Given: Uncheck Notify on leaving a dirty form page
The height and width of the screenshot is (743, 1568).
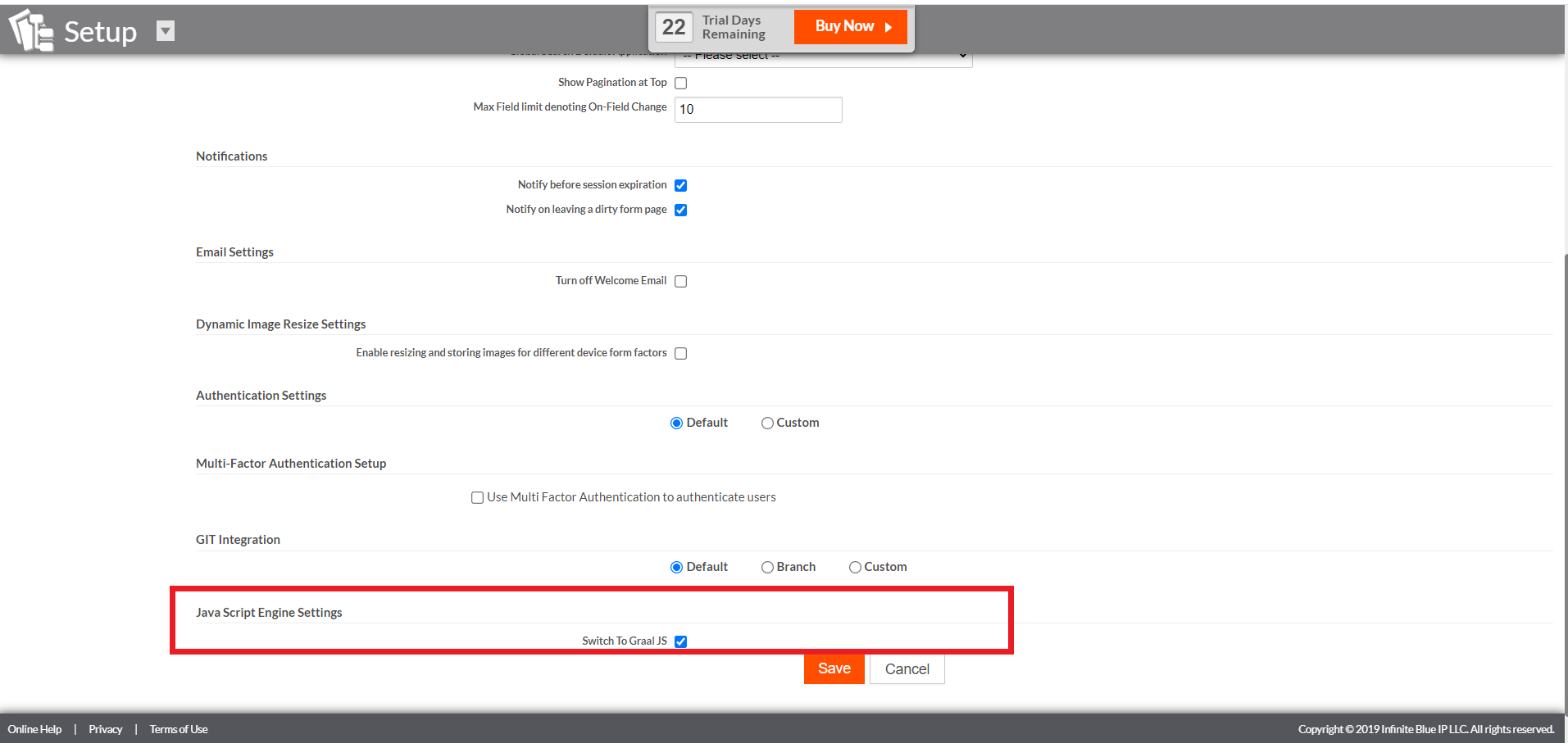Looking at the screenshot, I should coord(680,210).
